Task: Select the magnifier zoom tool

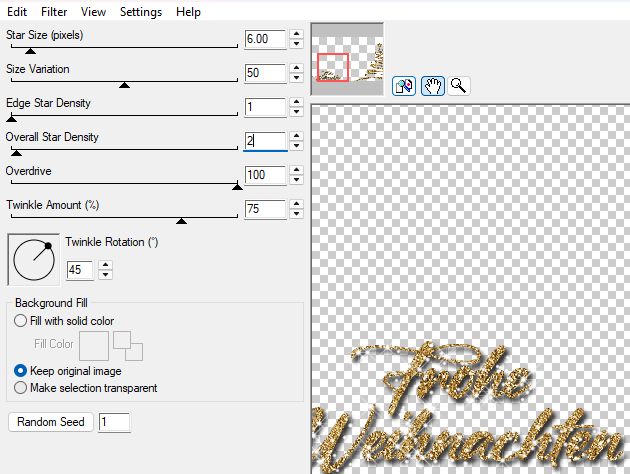Action: pyautogui.click(x=458, y=86)
